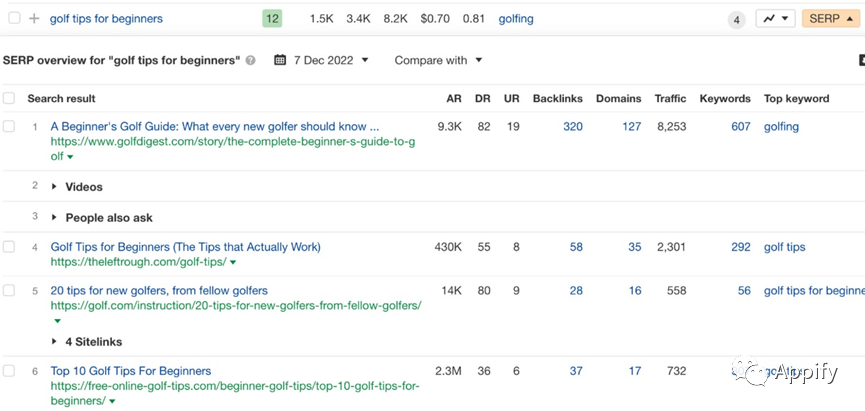Open 320 backlinks for golfdigest result

573,126
